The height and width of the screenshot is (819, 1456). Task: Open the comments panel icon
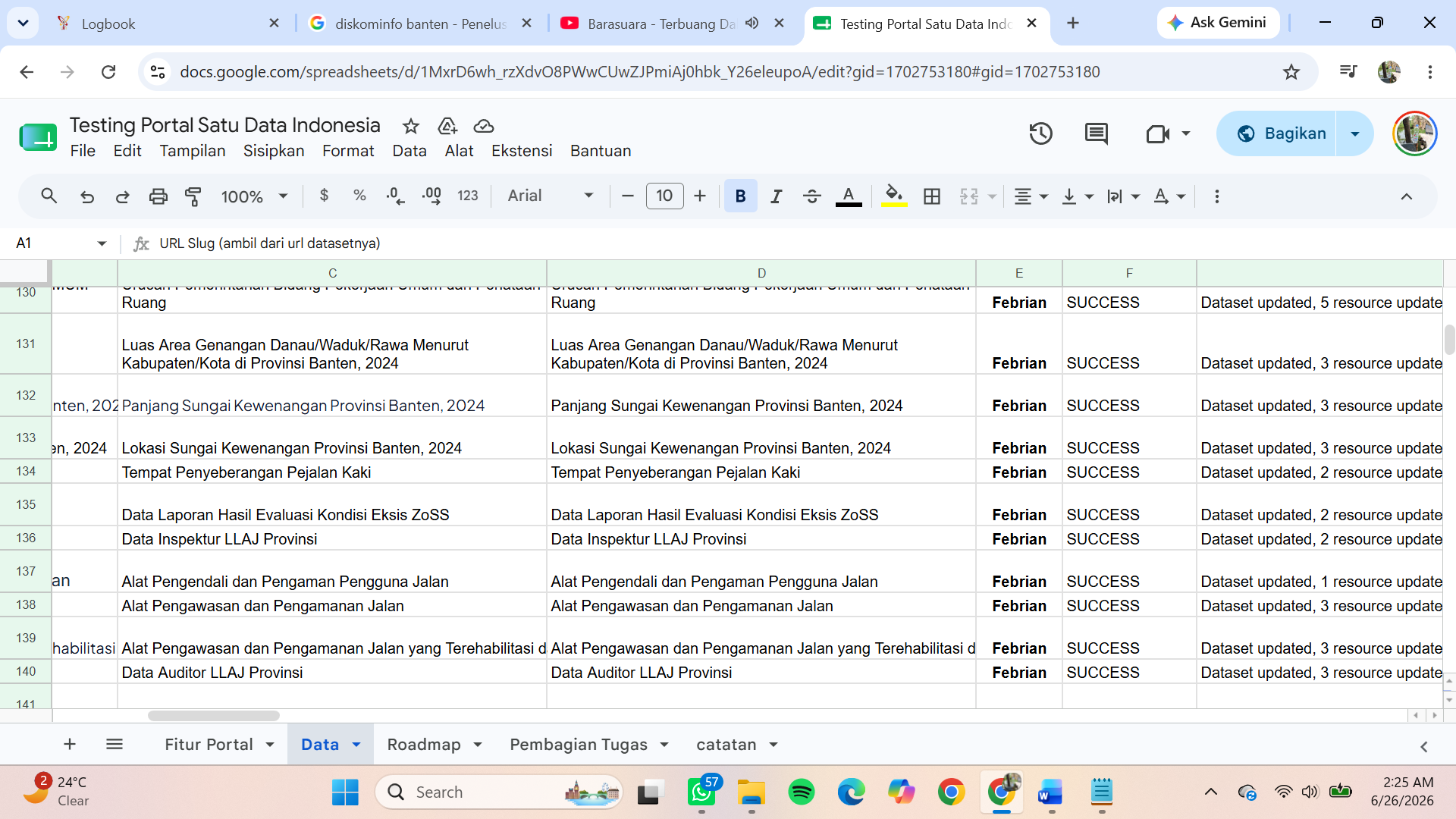tap(1096, 133)
